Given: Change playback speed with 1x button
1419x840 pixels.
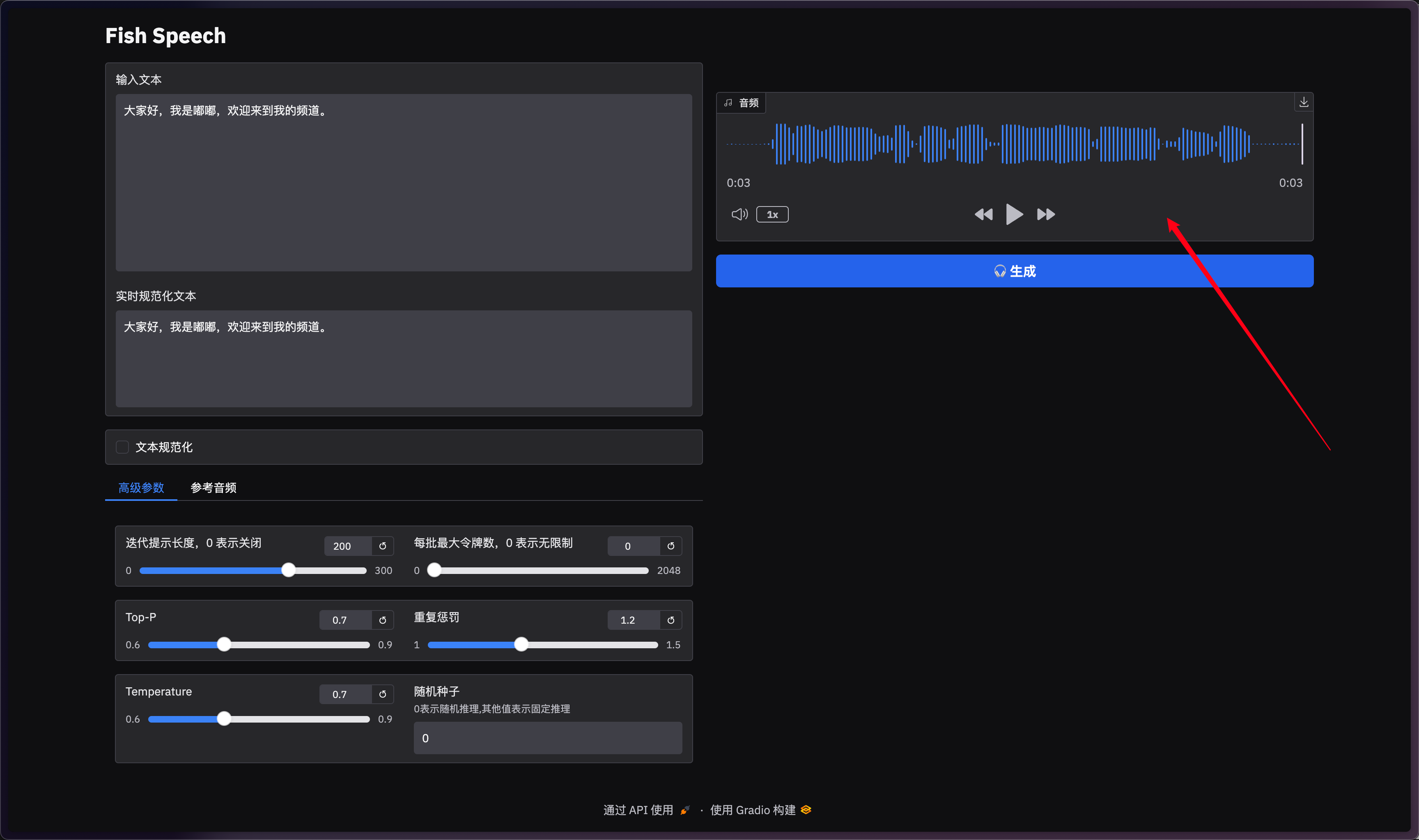Looking at the screenshot, I should click(772, 215).
